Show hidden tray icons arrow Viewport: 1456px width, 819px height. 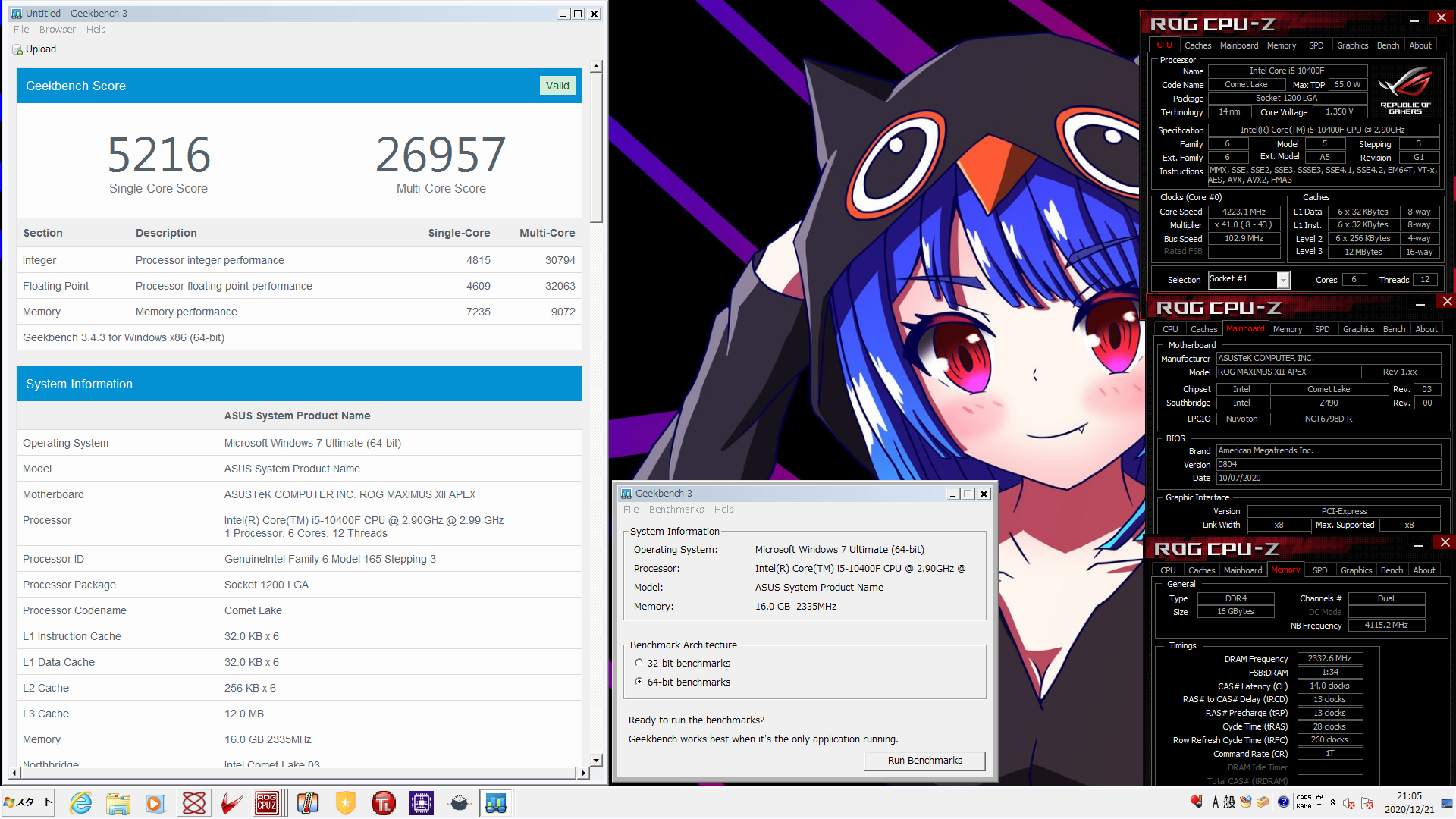pyautogui.click(x=1332, y=802)
